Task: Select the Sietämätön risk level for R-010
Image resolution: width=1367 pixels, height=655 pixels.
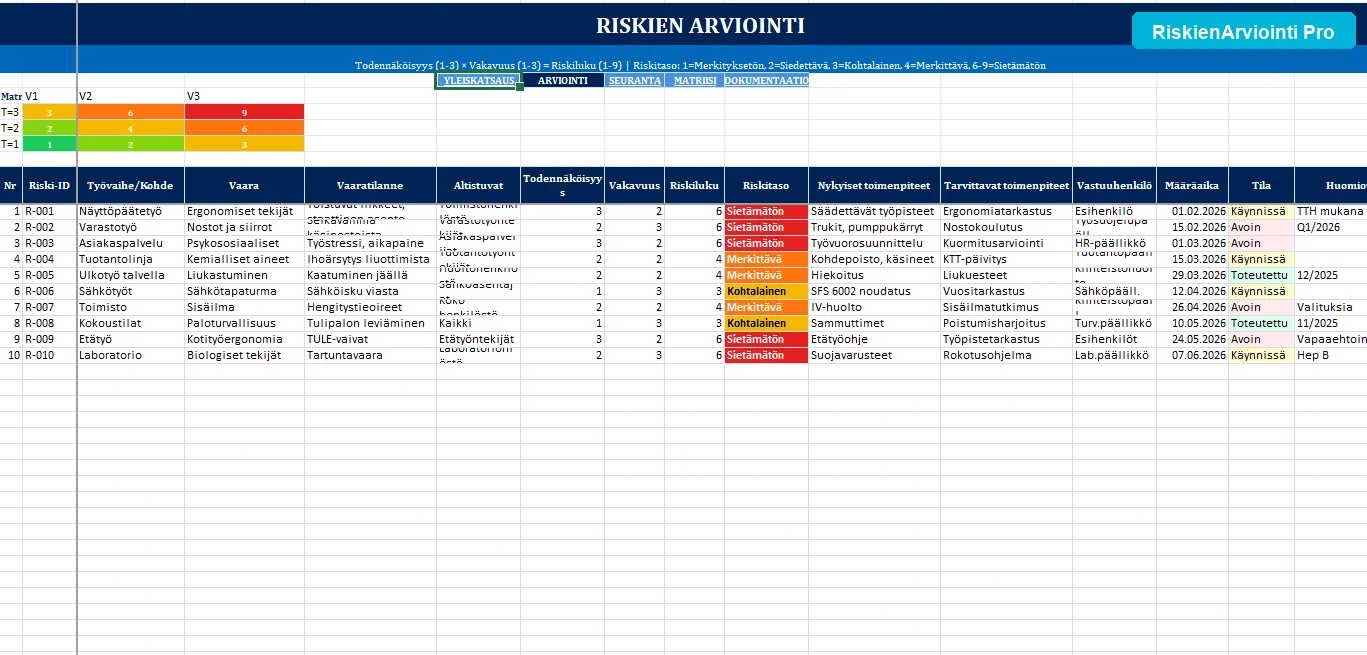Action: click(x=766, y=355)
